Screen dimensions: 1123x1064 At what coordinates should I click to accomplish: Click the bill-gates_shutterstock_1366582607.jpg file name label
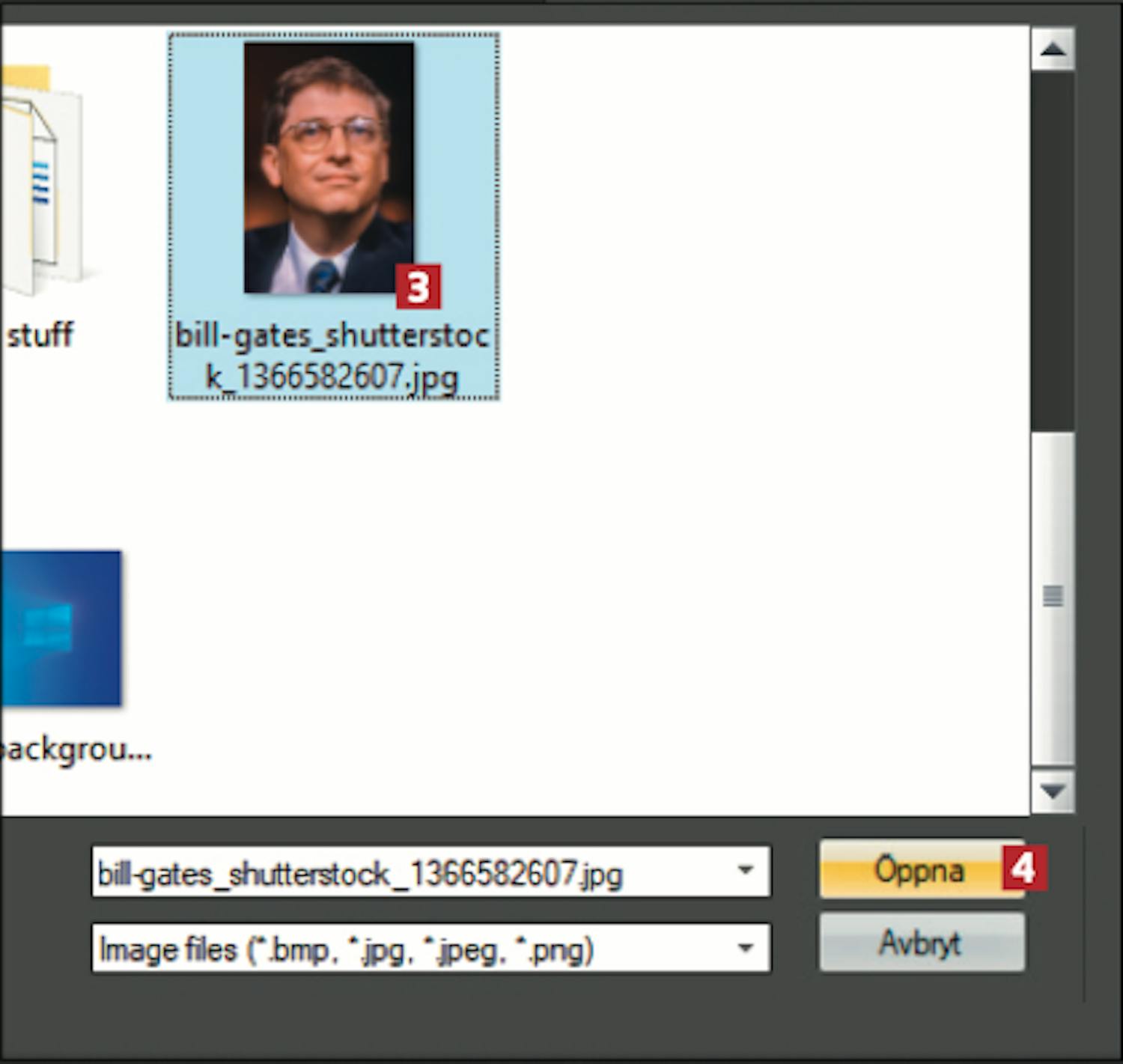pos(332,356)
